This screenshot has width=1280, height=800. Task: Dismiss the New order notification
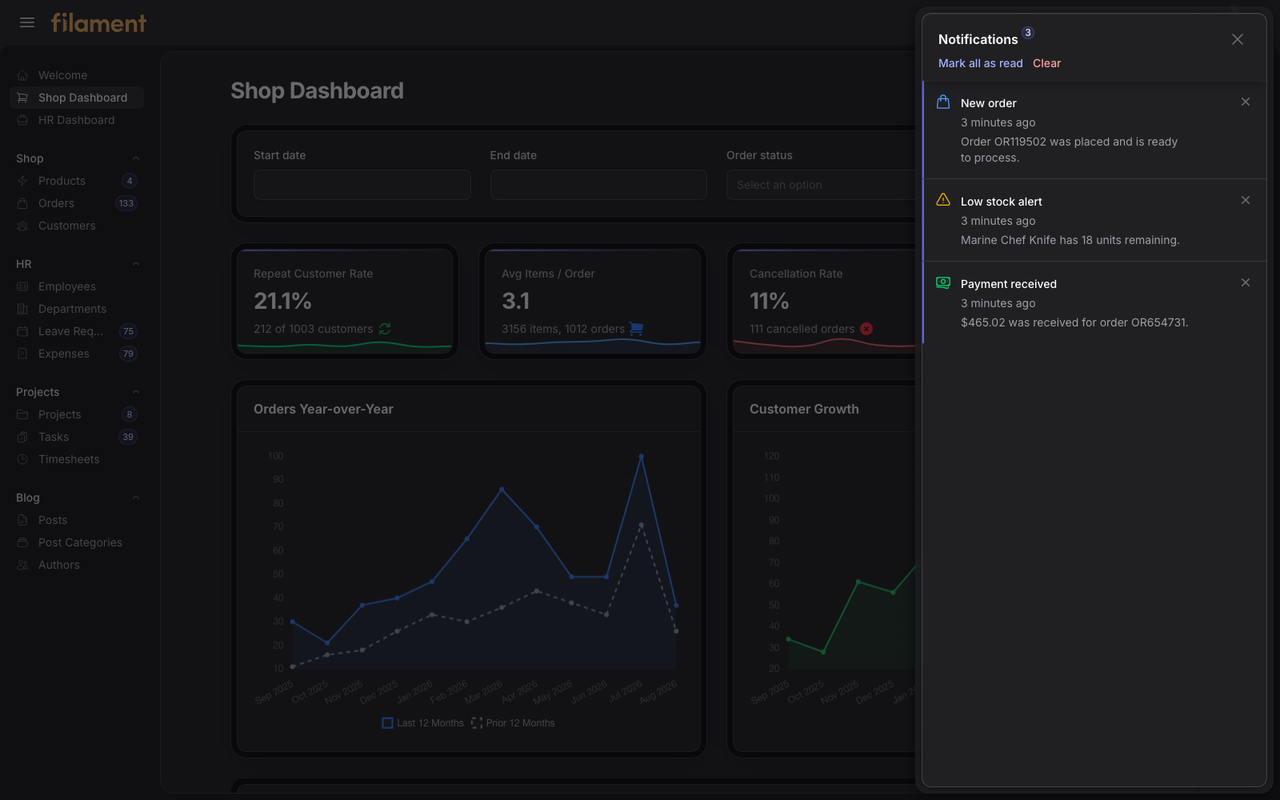point(1245,102)
